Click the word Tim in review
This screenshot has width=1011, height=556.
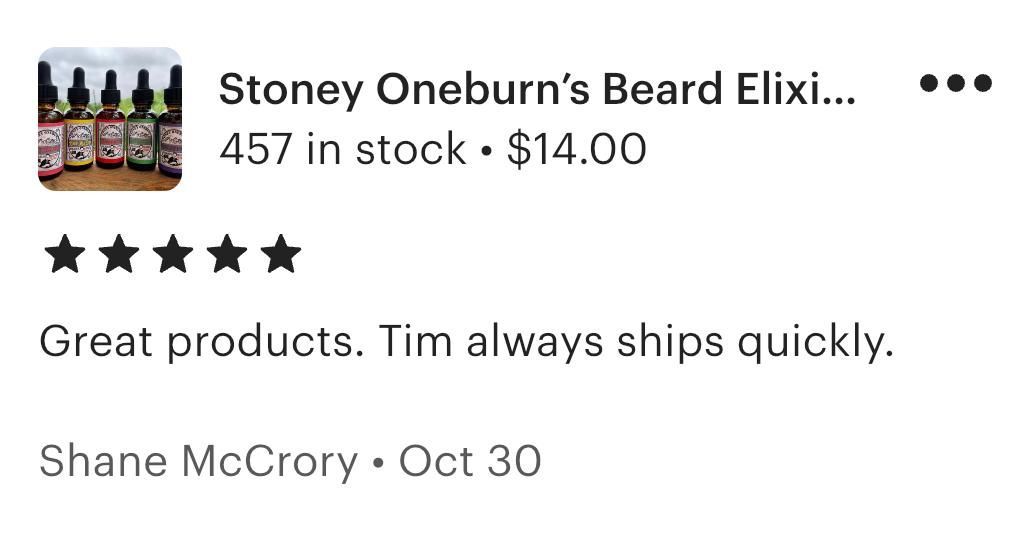coord(415,340)
